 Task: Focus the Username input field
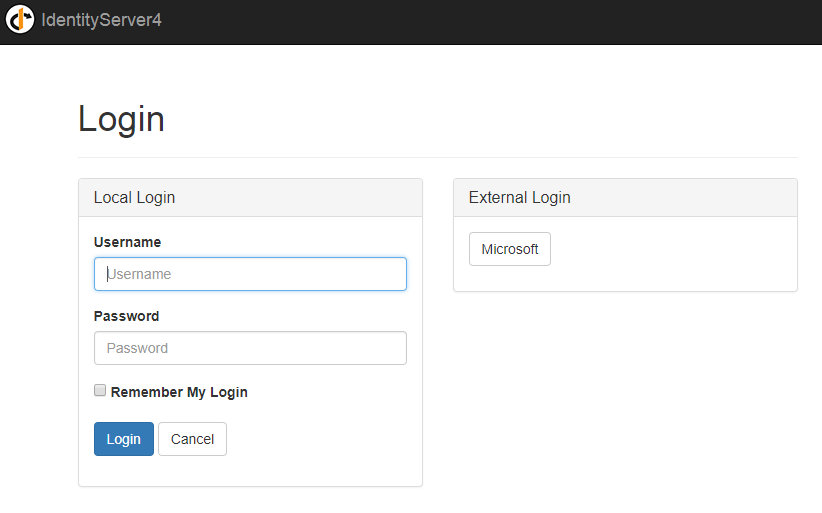(250, 274)
